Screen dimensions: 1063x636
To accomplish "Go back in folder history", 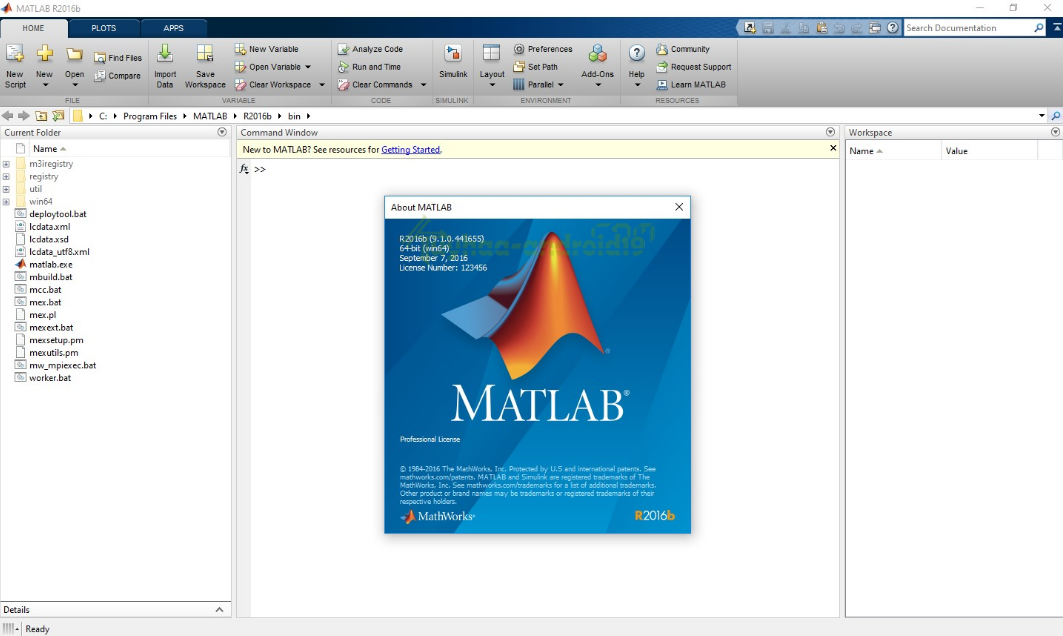I will click(8, 116).
